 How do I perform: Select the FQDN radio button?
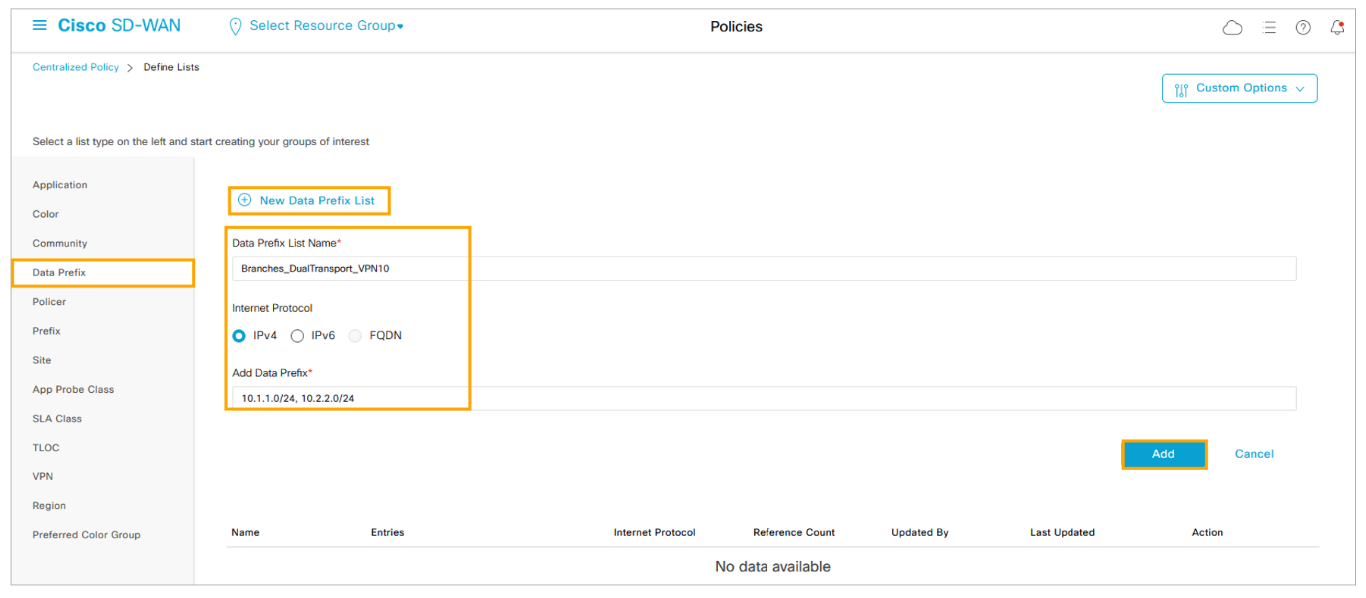[355, 336]
